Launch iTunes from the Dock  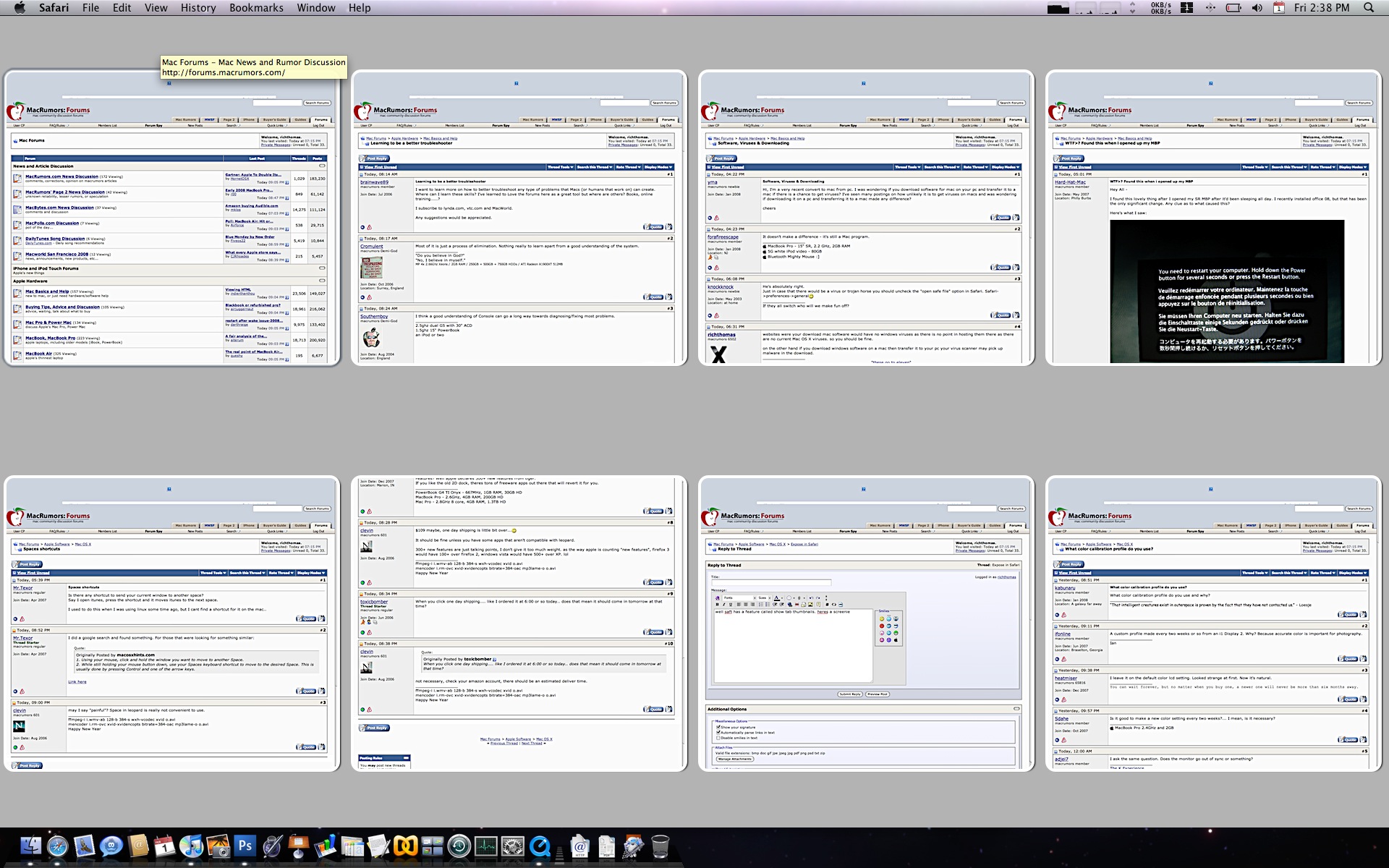pos(190,846)
